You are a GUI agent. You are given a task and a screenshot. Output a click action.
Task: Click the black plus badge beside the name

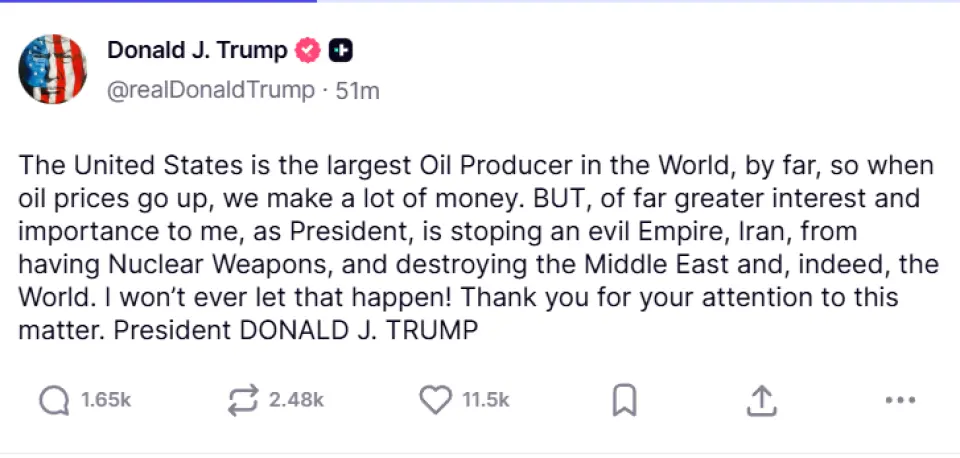(x=340, y=50)
